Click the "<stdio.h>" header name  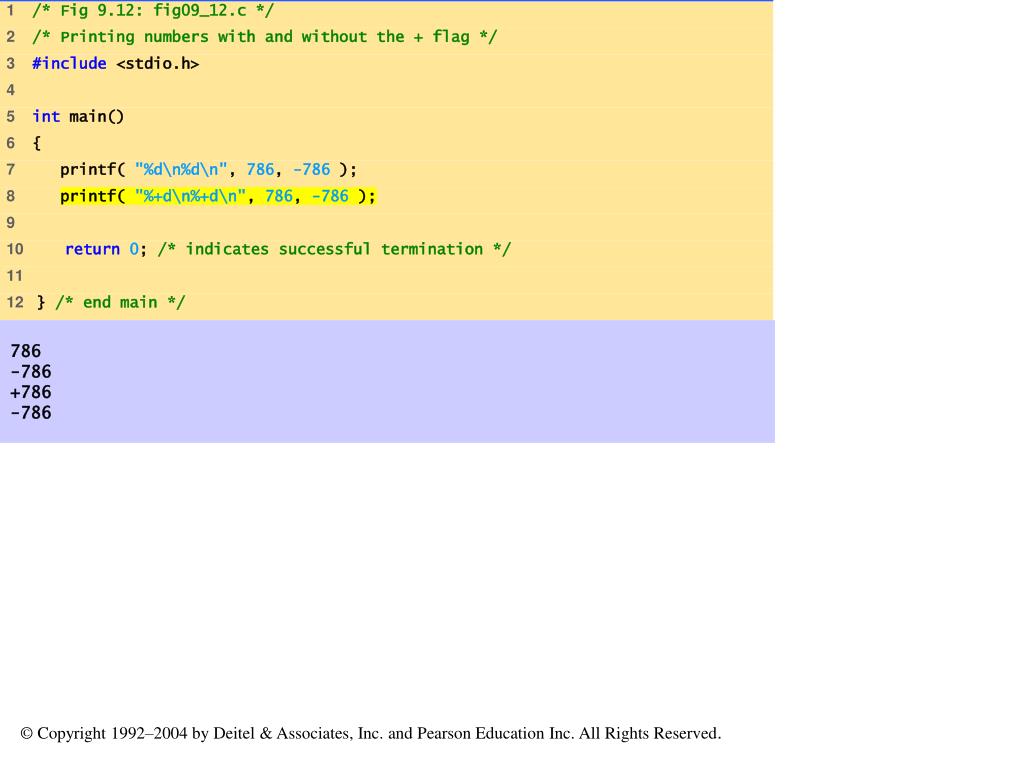pos(157,63)
